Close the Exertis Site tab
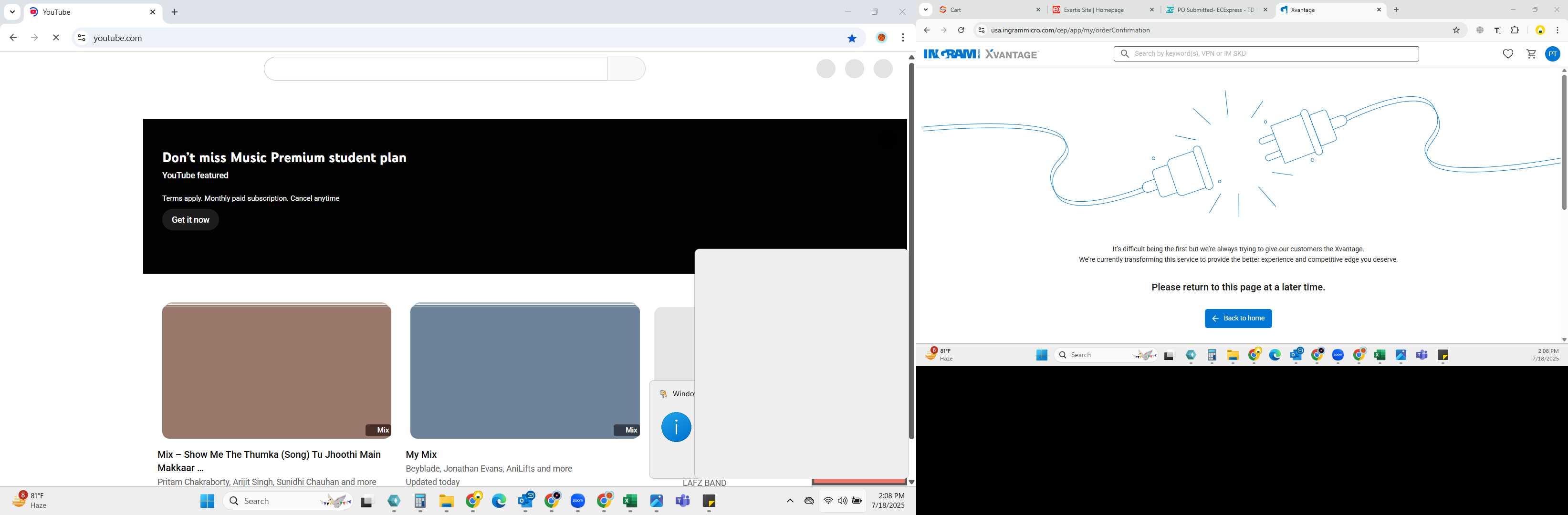The width and height of the screenshot is (1568, 515). click(x=1151, y=10)
